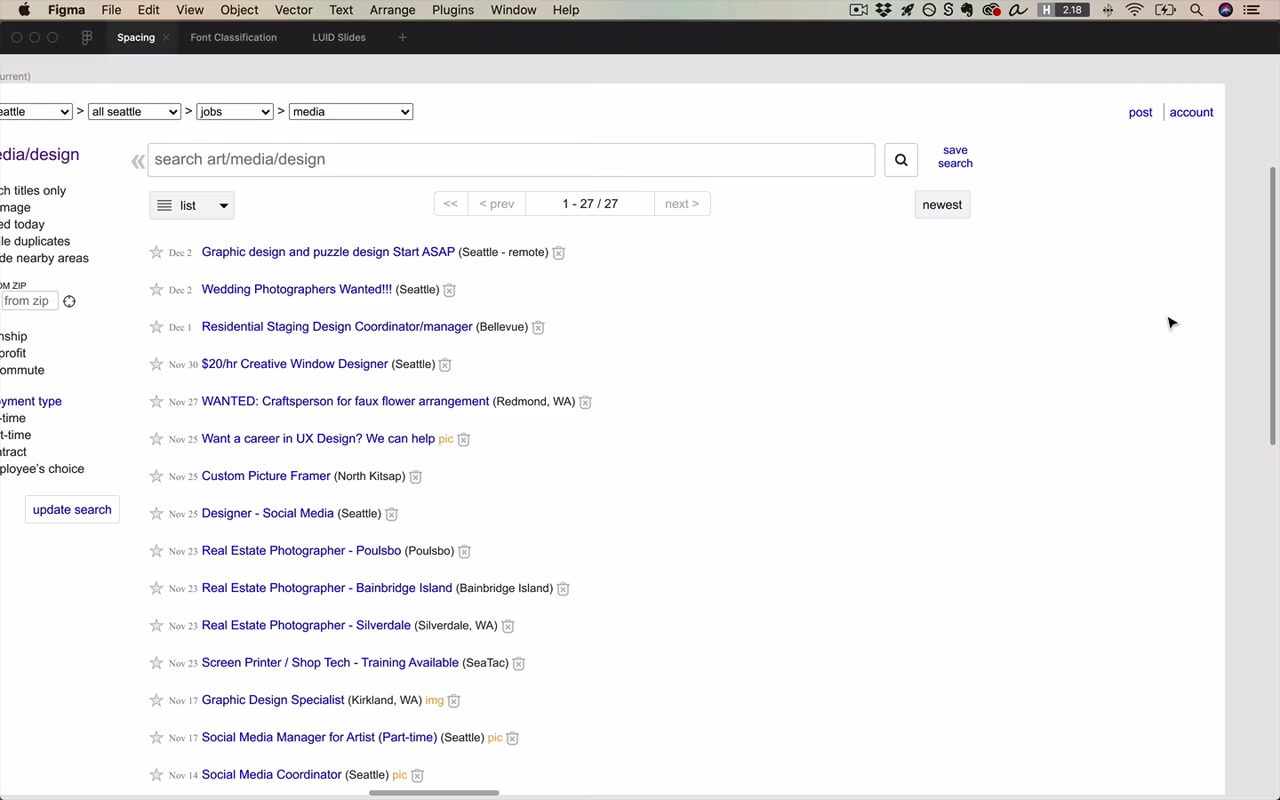Open macOS Spotlight search icon
The width and height of the screenshot is (1280, 800).
pyautogui.click(x=1196, y=10)
